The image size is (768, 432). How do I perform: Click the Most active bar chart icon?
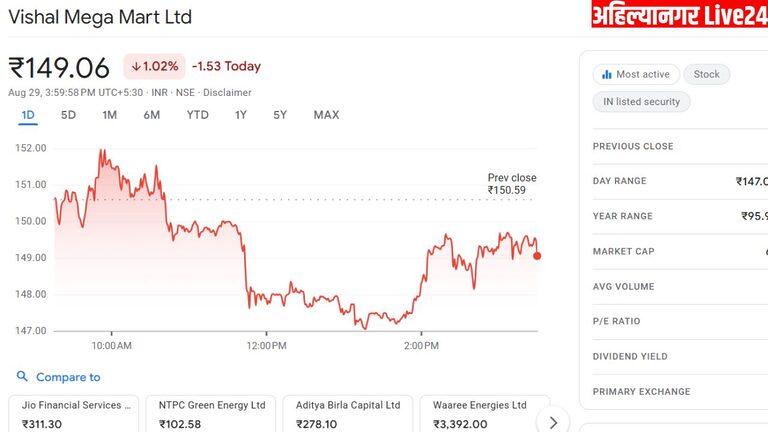pyautogui.click(x=605, y=74)
